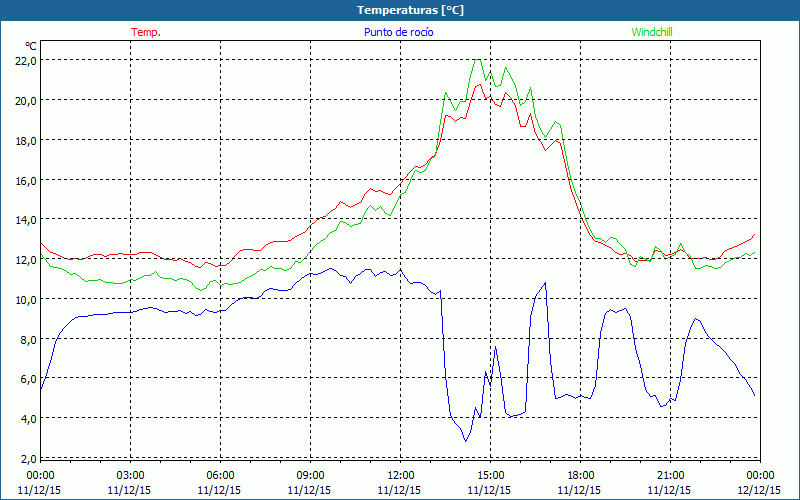Viewport: 800px width, 500px height.
Task: Select the red 'Temp.' legend label
Action: [146, 32]
